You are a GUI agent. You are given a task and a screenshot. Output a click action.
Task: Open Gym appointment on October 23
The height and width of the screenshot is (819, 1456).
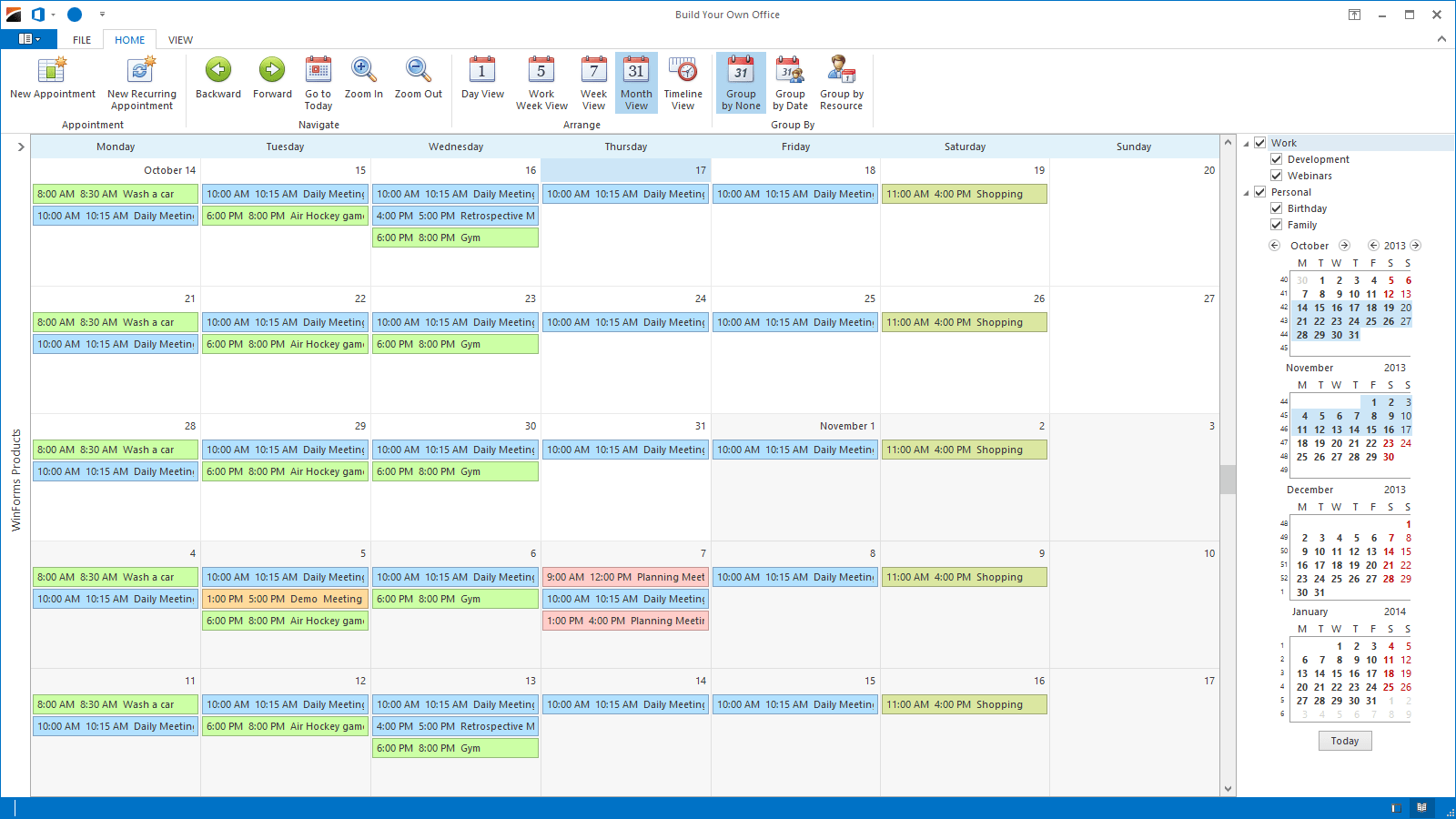[455, 344]
